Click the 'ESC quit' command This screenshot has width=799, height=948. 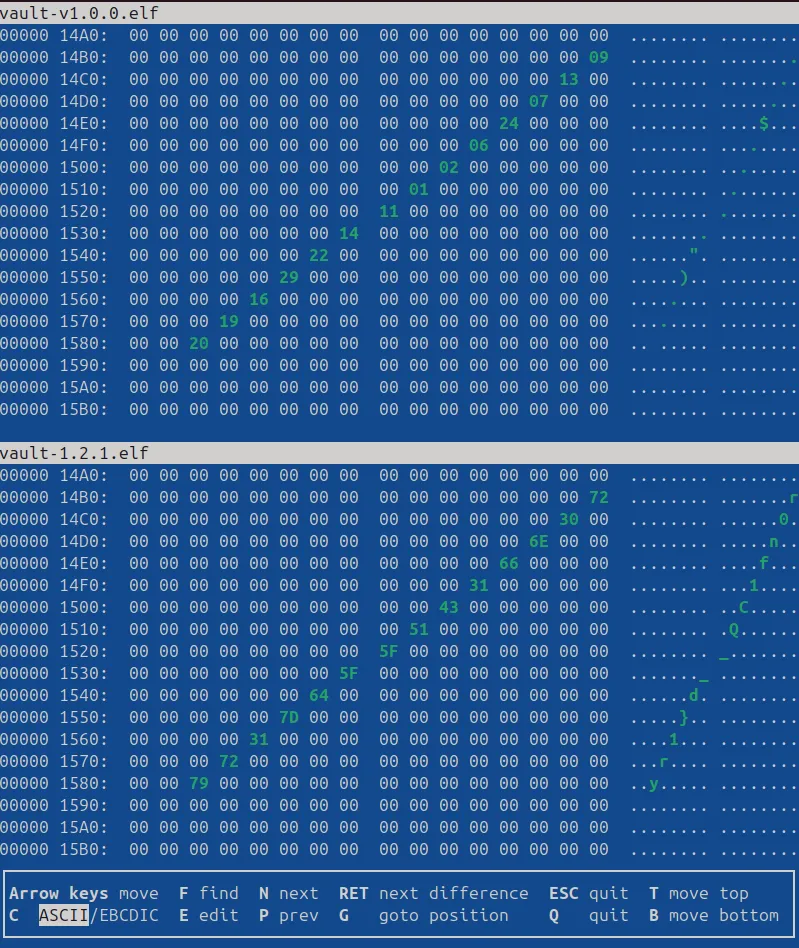pos(588,894)
